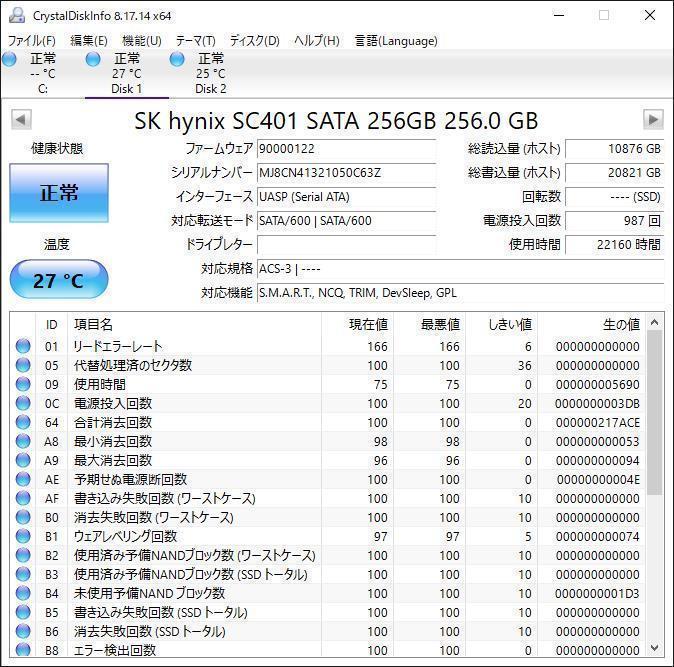Image resolution: width=674 pixels, height=667 pixels.
Task: Click the ID column header
Action: click(51, 324)
